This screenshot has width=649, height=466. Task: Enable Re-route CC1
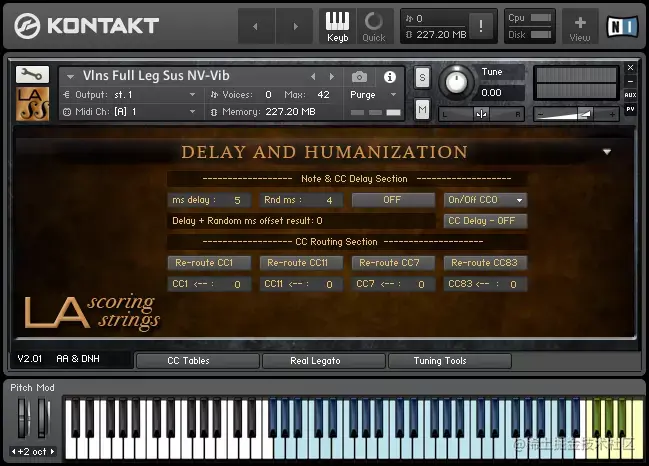pos(209,263)
